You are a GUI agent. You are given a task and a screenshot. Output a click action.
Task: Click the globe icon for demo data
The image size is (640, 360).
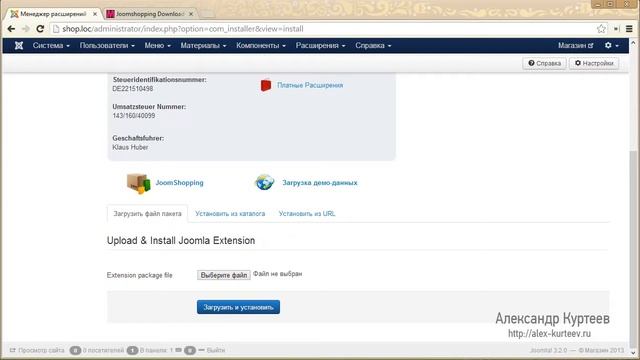[264, 182]
